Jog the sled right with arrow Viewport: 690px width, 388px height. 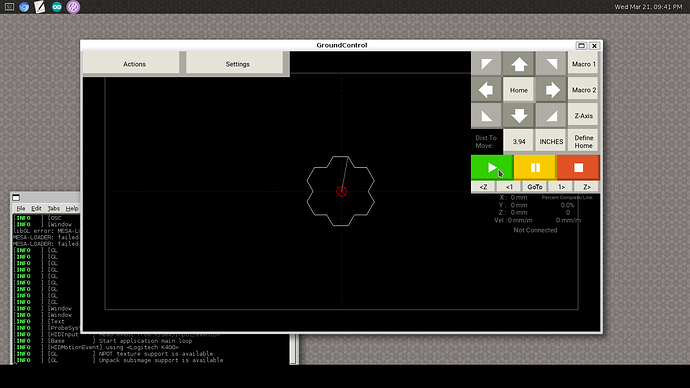(551, 90)
